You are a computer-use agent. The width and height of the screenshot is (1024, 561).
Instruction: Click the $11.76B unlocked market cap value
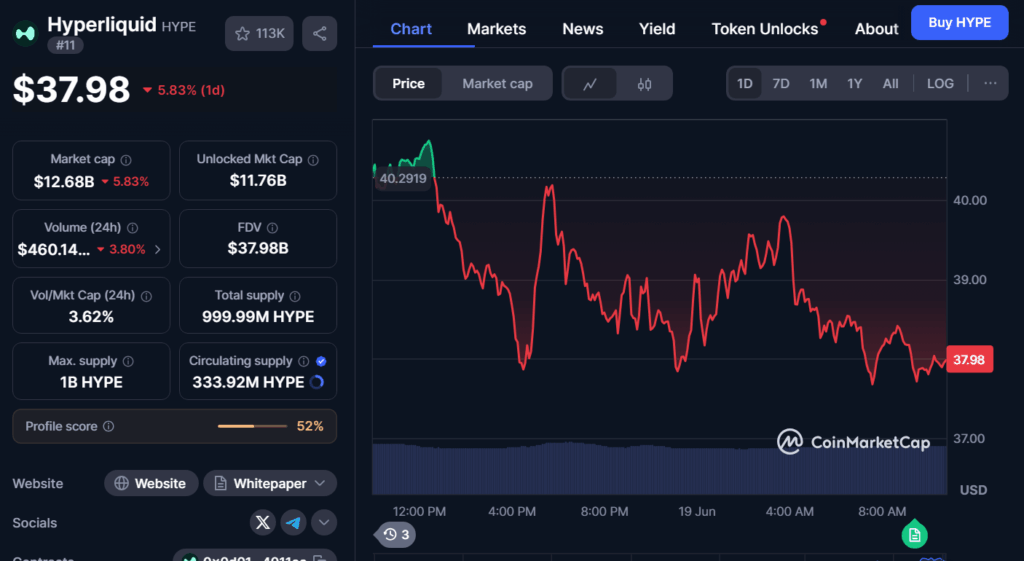pos(258,180)
